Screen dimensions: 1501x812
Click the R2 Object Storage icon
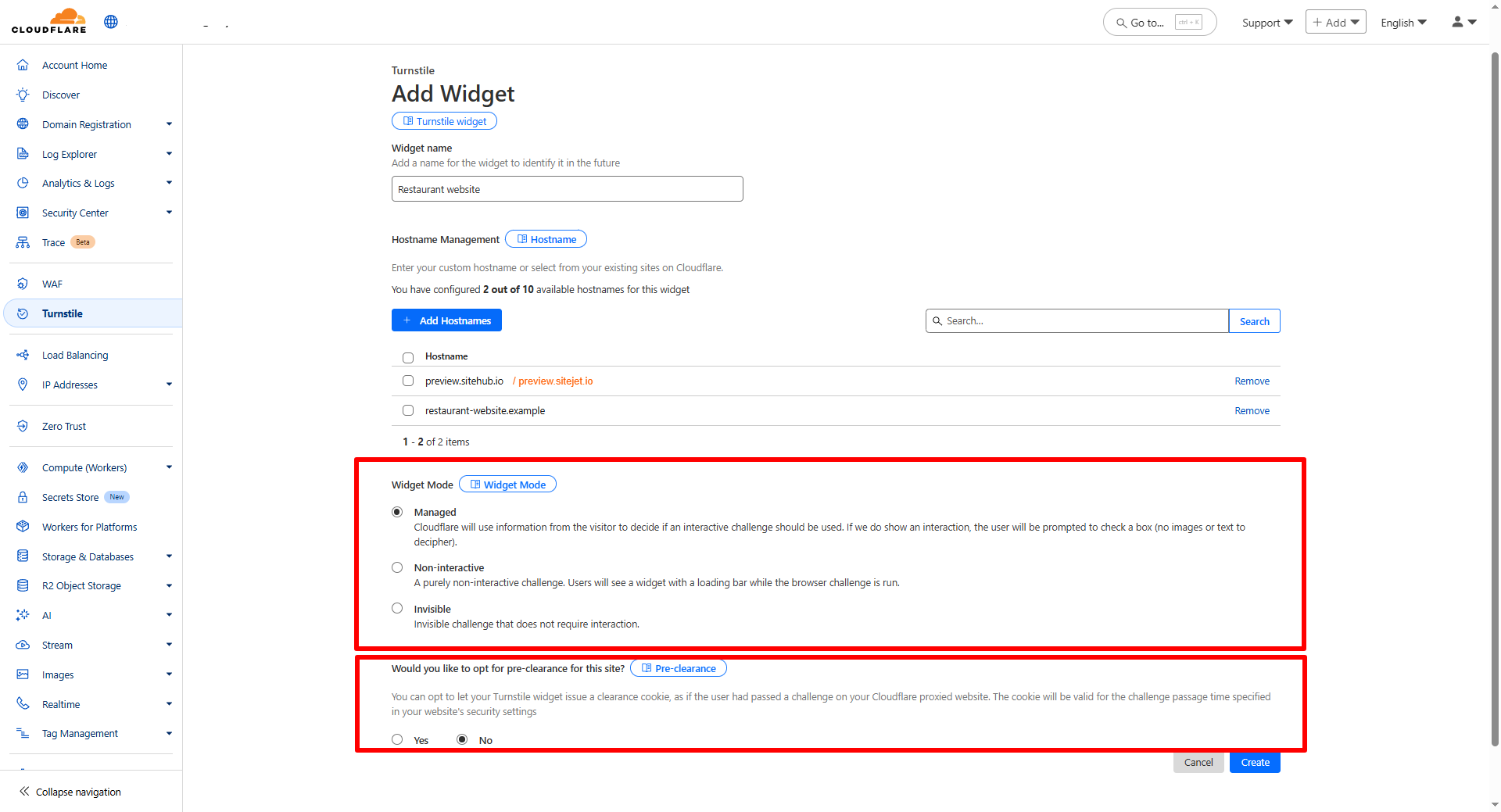[x=23, y=585]
